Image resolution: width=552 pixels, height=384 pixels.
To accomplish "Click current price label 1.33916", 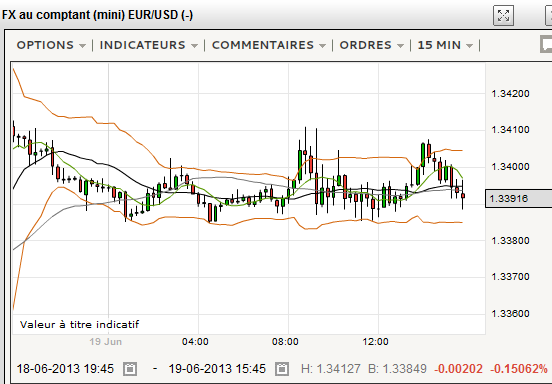I will (x=518, y=199).
